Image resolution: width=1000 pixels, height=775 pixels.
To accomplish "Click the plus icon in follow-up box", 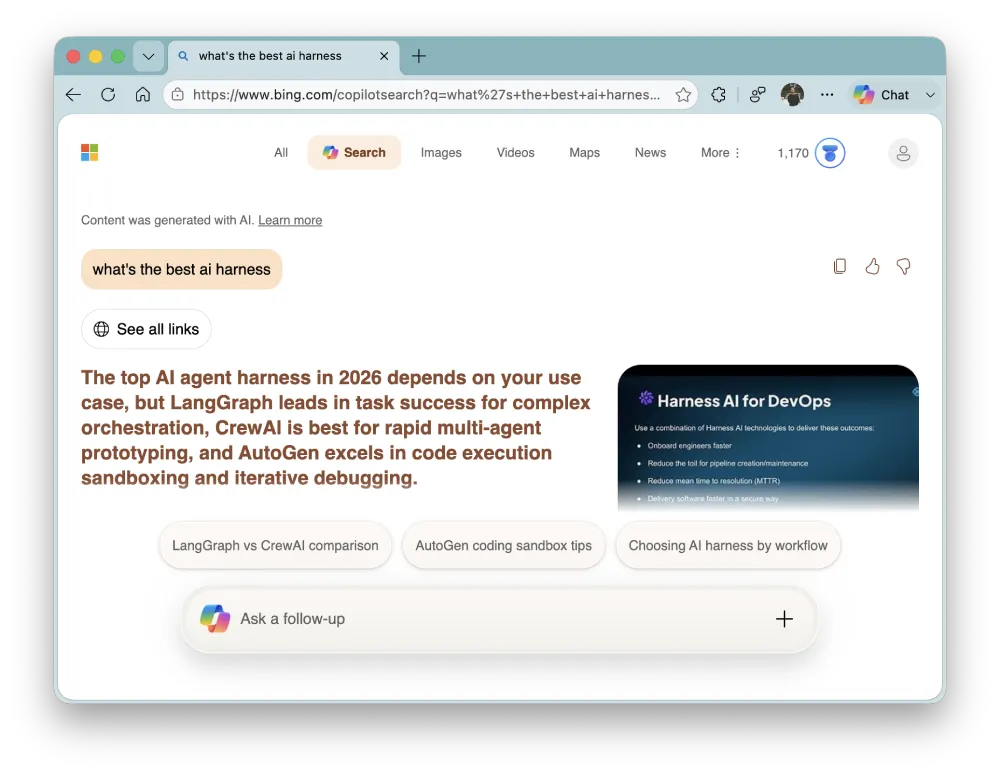I will click(784, 619).
